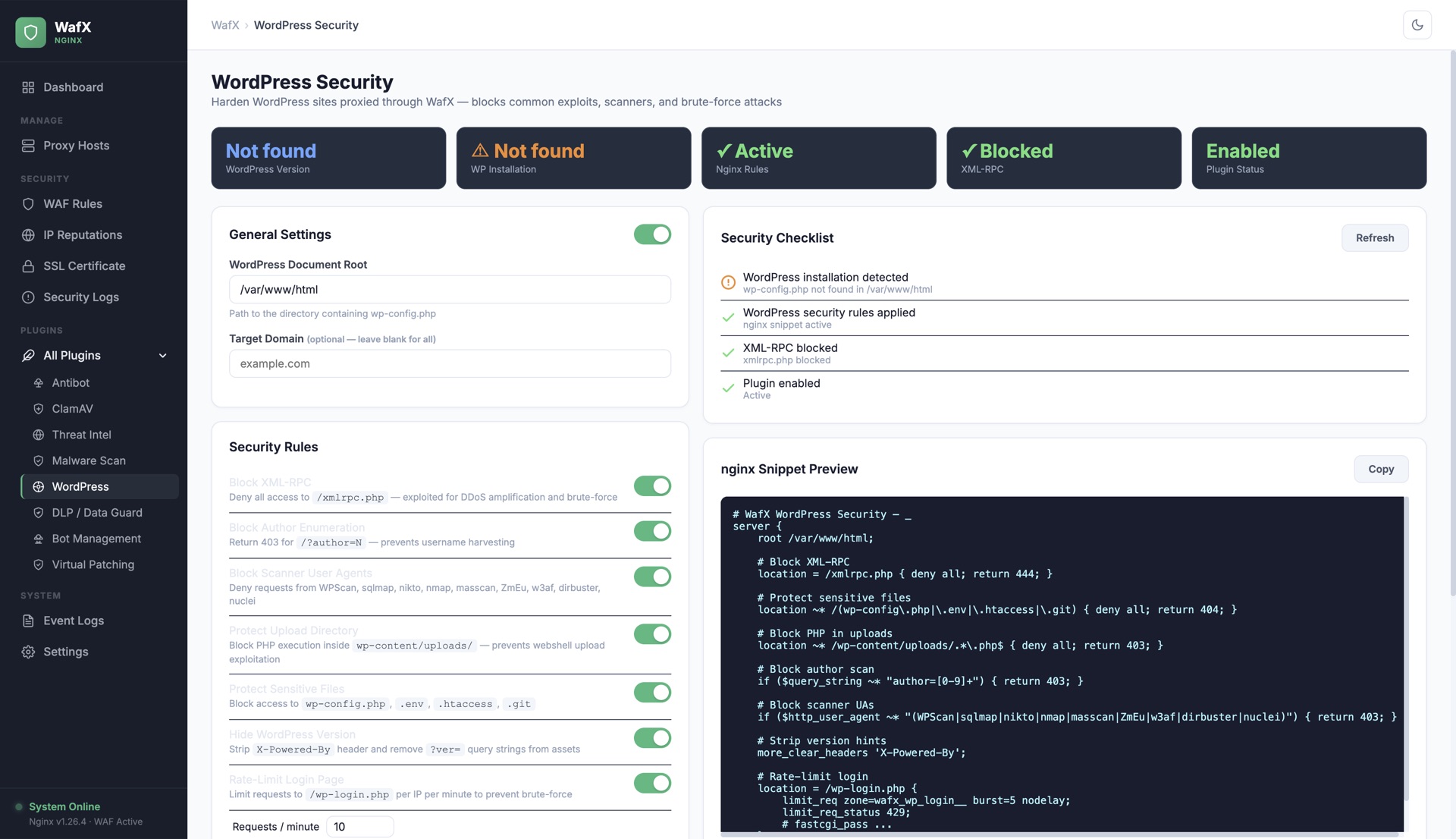Viewport: 1456px width, 839px height.
Task: Toggle the Rate-Limit Login Page switch
Action: pos(652,783)
